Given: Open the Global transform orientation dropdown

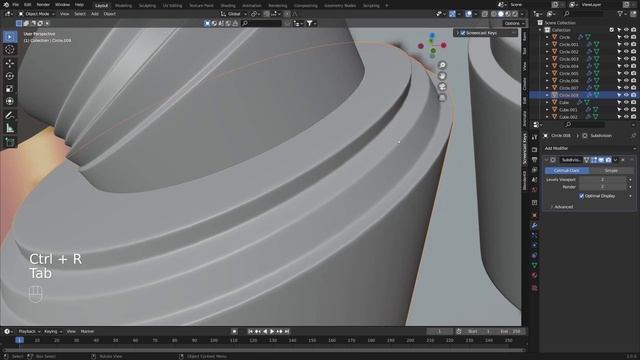Looking at the screenshot, I should pos(233,14).
